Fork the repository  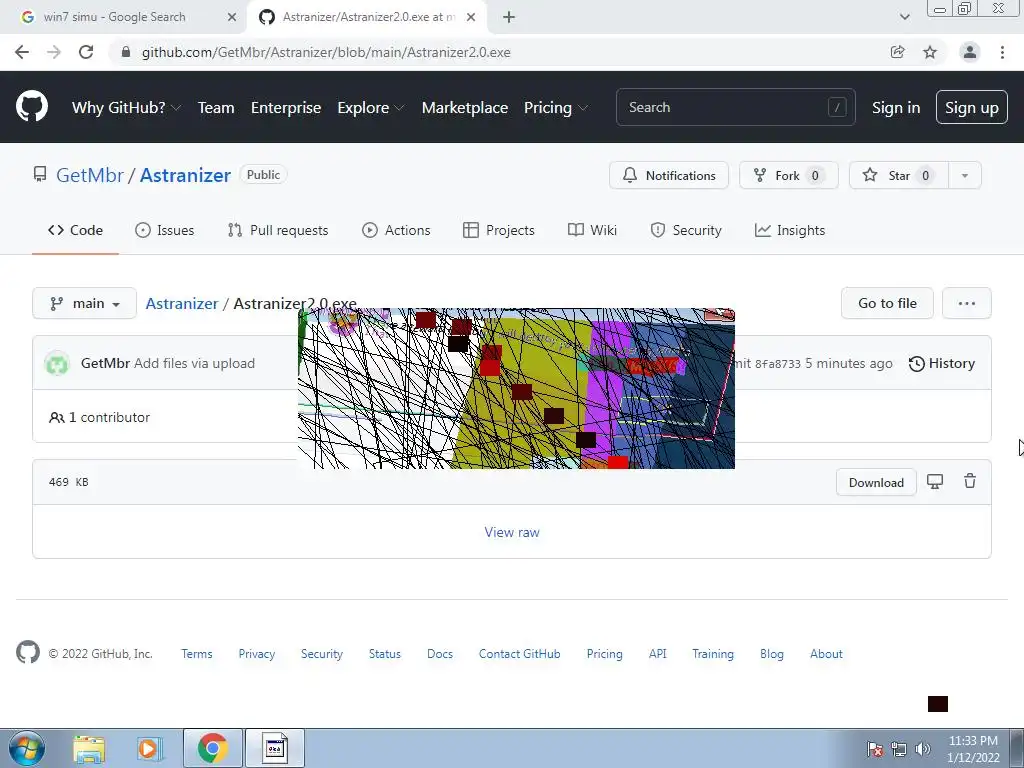(788, 175)
